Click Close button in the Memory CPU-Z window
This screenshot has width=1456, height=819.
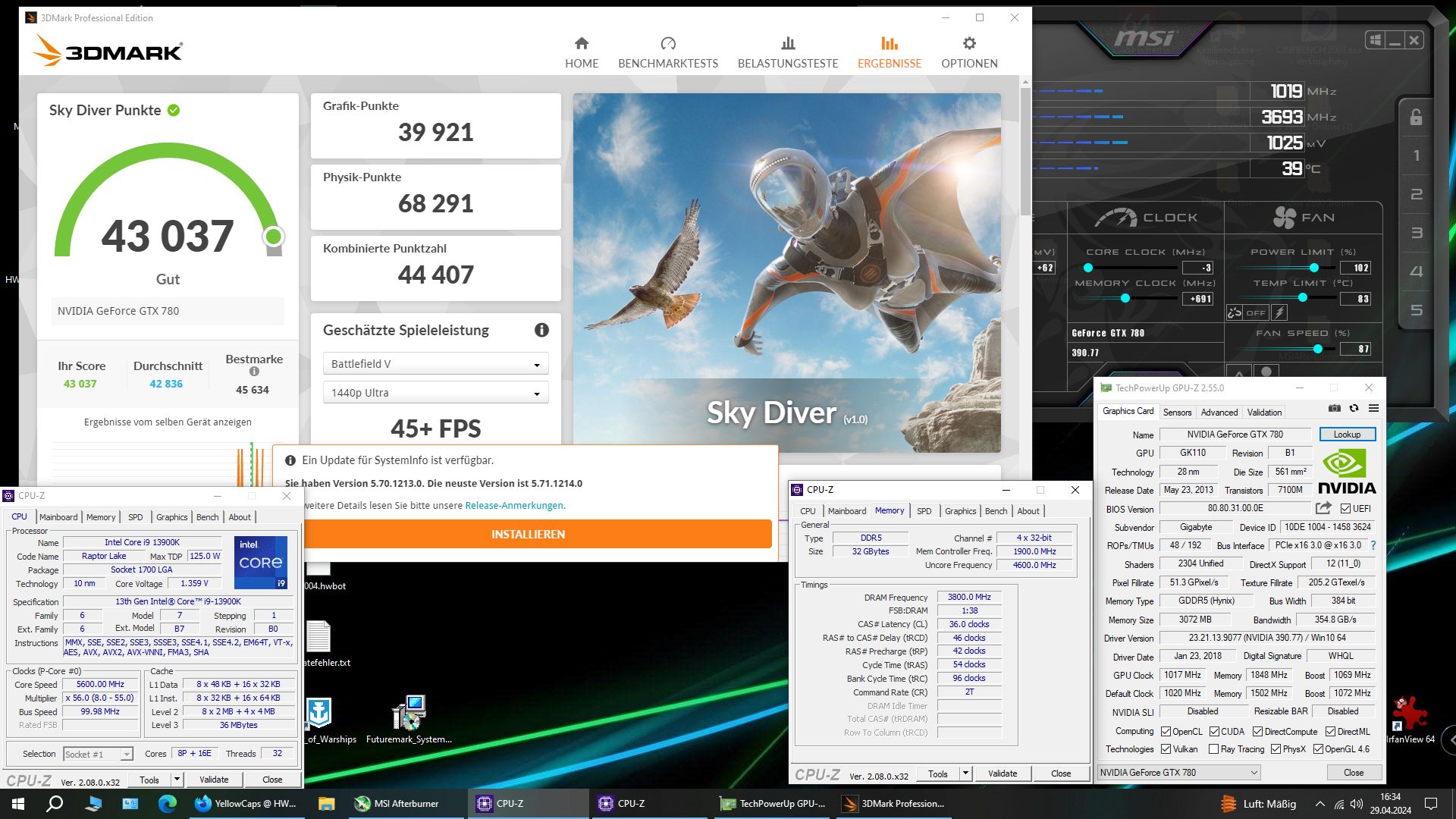click(1061, 773)
